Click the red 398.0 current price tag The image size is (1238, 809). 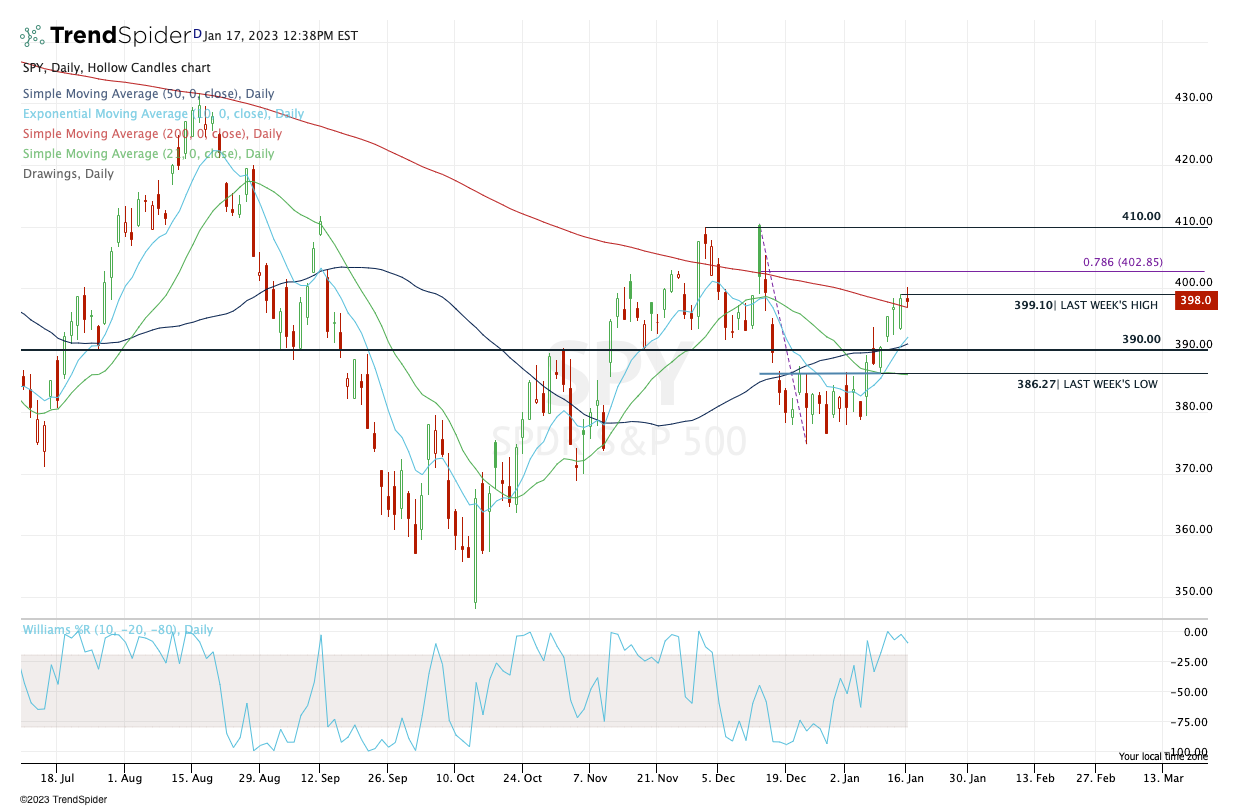point(1196,300)
